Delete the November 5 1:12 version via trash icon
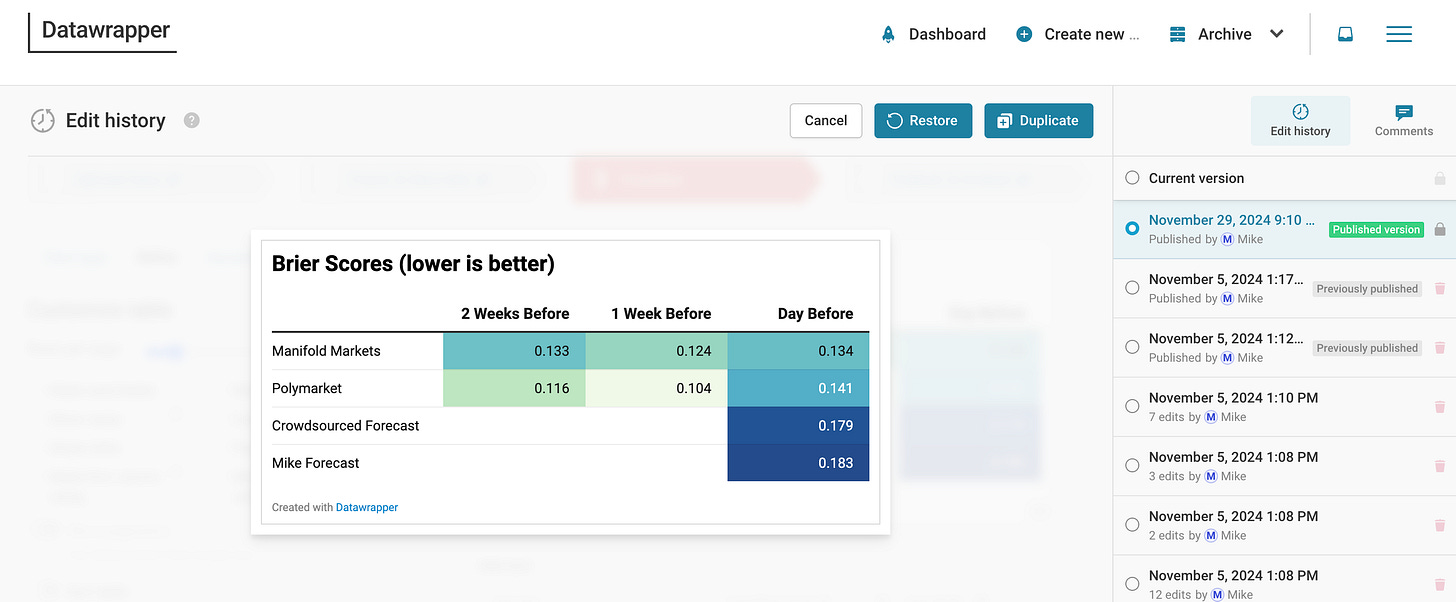 1440,347
